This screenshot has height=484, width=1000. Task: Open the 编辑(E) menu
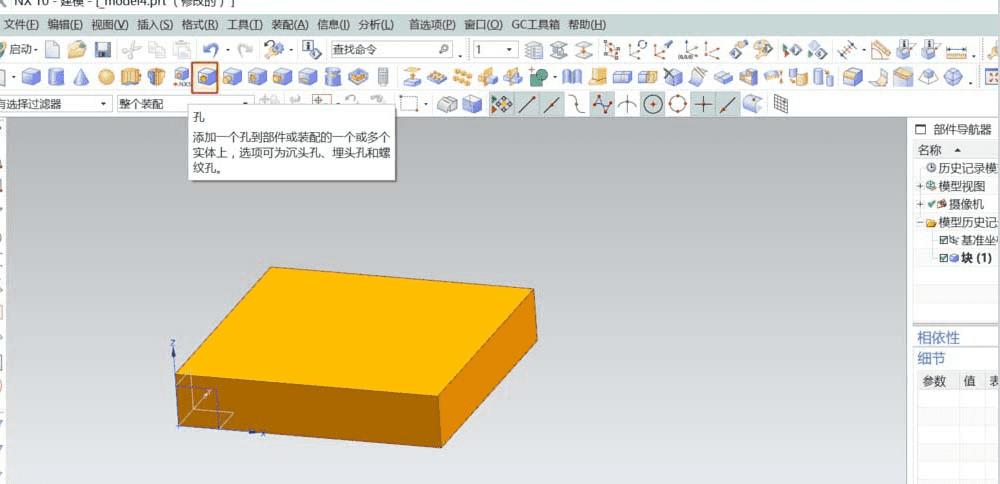point(64,25)
